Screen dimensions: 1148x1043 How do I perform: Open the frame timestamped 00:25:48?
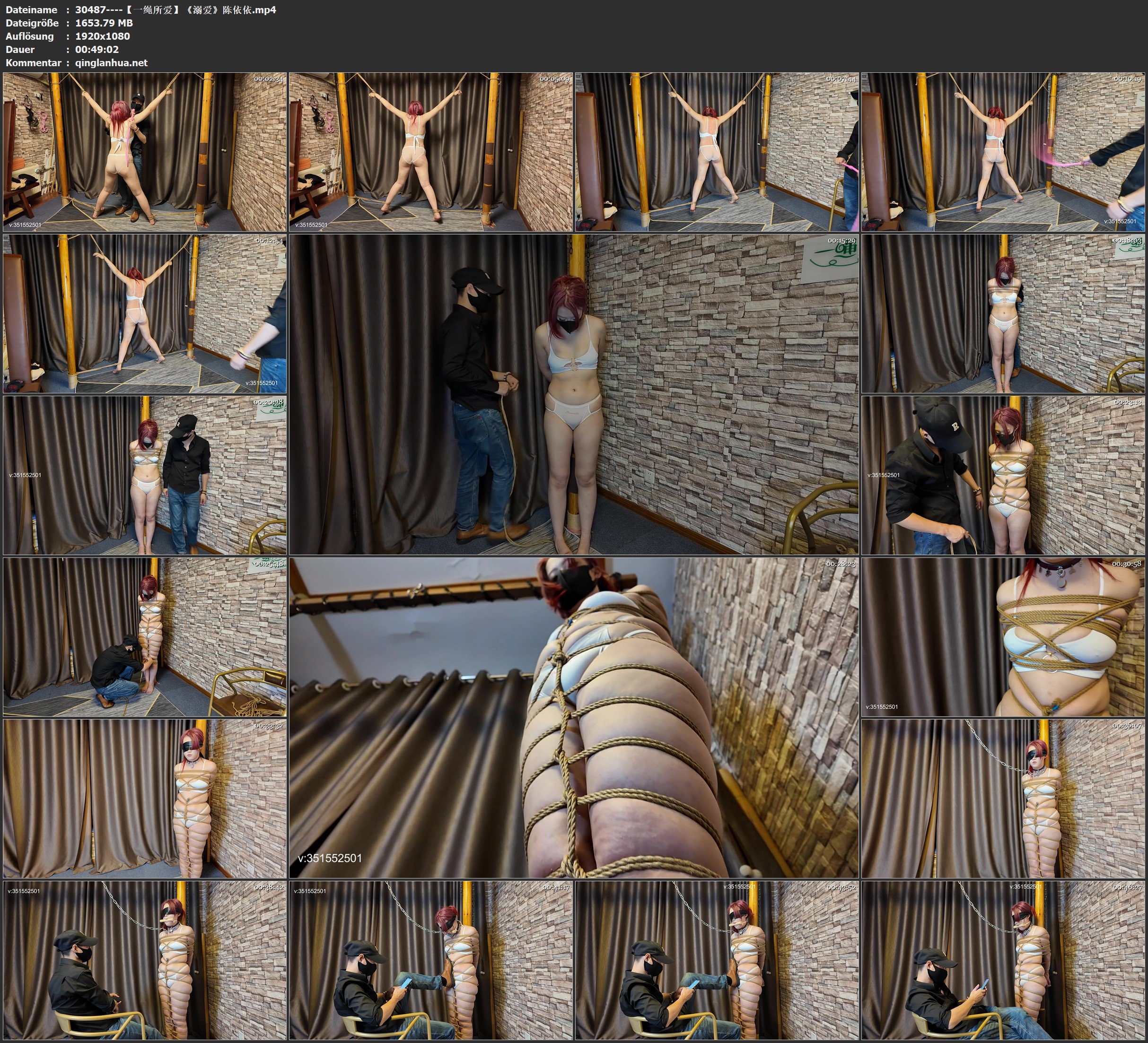point(145,636)
